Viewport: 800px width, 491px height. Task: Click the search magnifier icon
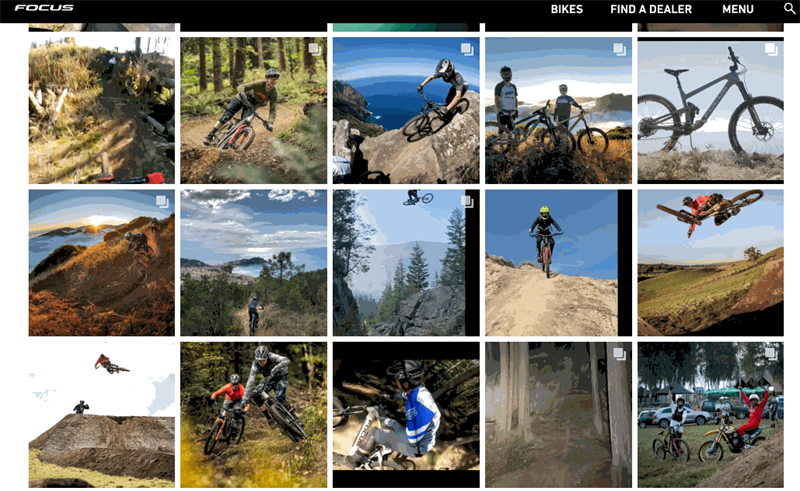789,8
